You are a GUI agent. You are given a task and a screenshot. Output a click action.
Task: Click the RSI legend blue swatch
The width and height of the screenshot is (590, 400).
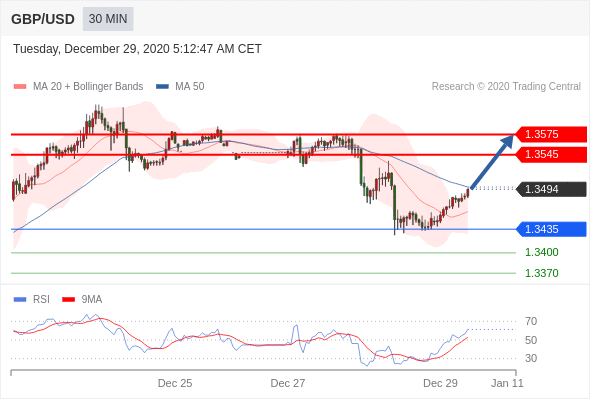coord(20,300)
